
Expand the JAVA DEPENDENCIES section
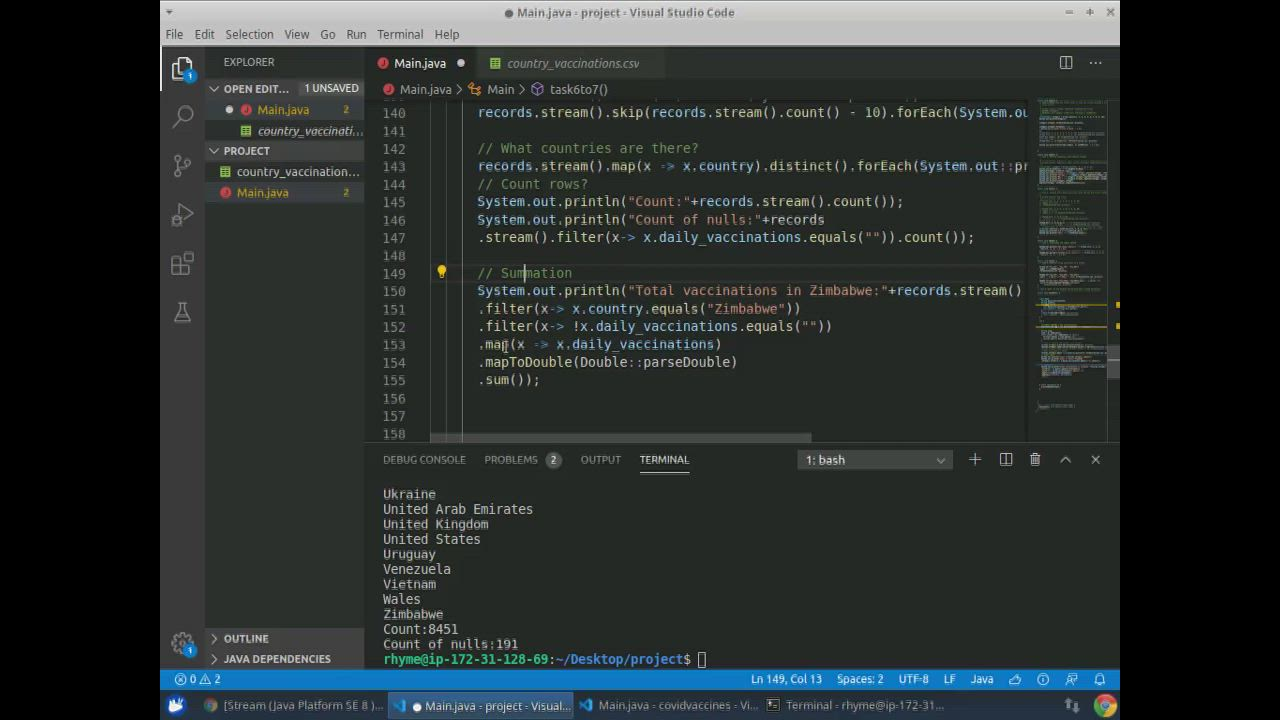tap(277, 659)
